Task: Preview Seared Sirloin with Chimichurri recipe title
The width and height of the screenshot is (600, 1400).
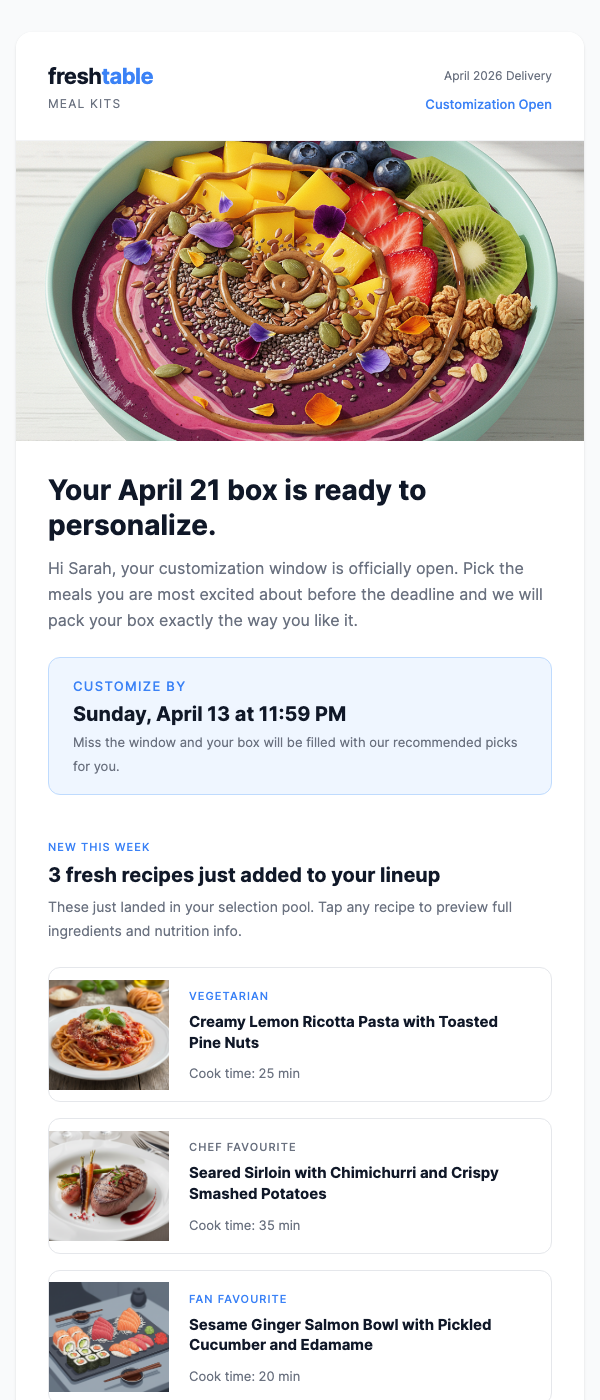Action: pos(343,1183)
